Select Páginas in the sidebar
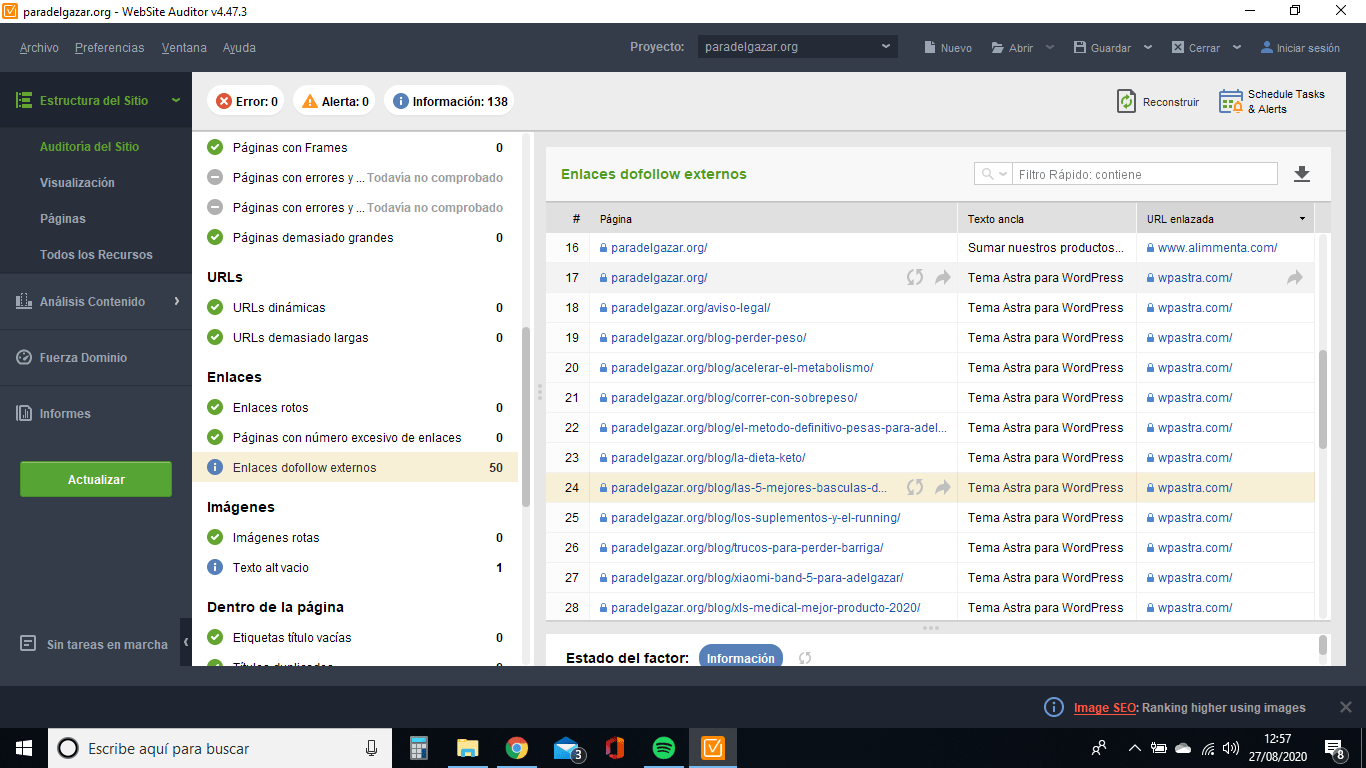The width and height of the screenshot is (1366, 768). point(62,218)
